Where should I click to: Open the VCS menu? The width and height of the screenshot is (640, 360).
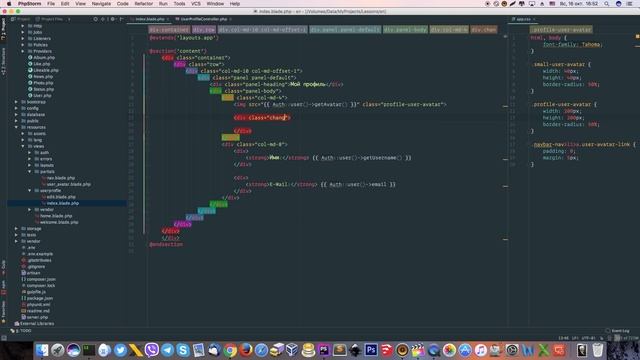coord(196,4)
